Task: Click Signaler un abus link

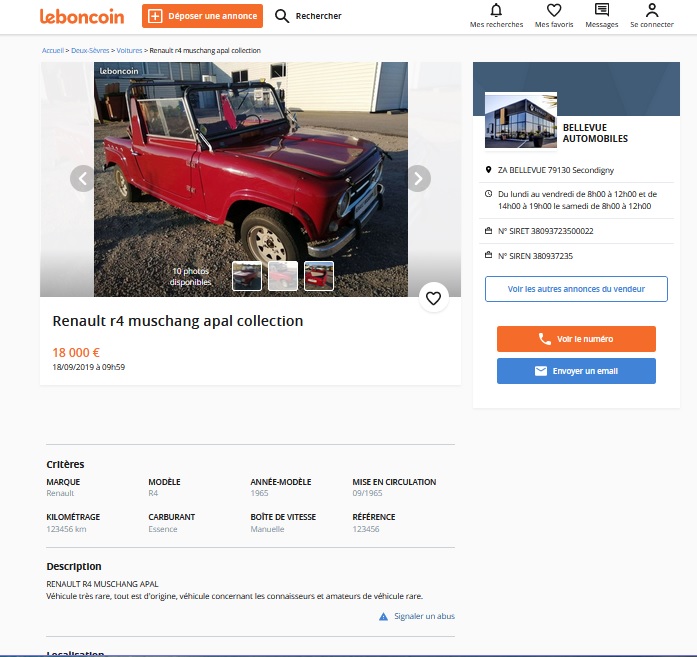Action: 424,616
